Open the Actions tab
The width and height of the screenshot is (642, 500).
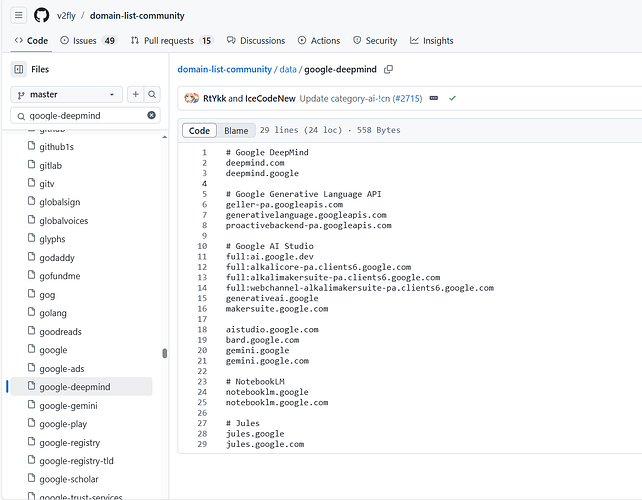tap(319, 41)
